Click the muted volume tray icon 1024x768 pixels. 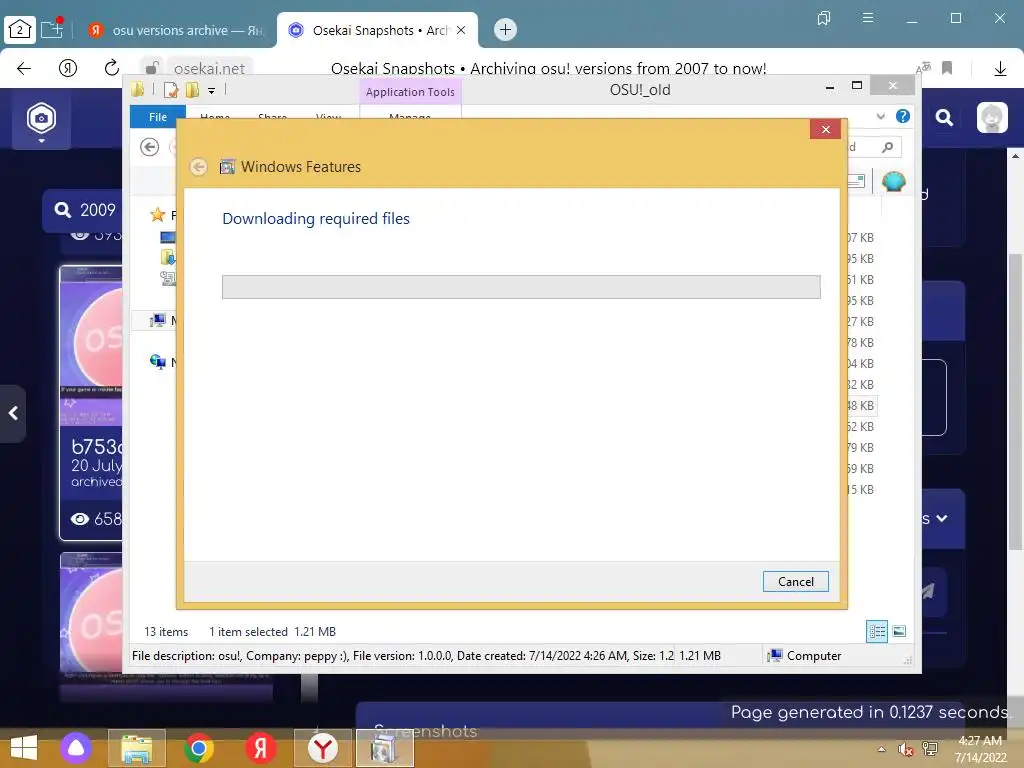pyautogui.click(x=904, y=749)
